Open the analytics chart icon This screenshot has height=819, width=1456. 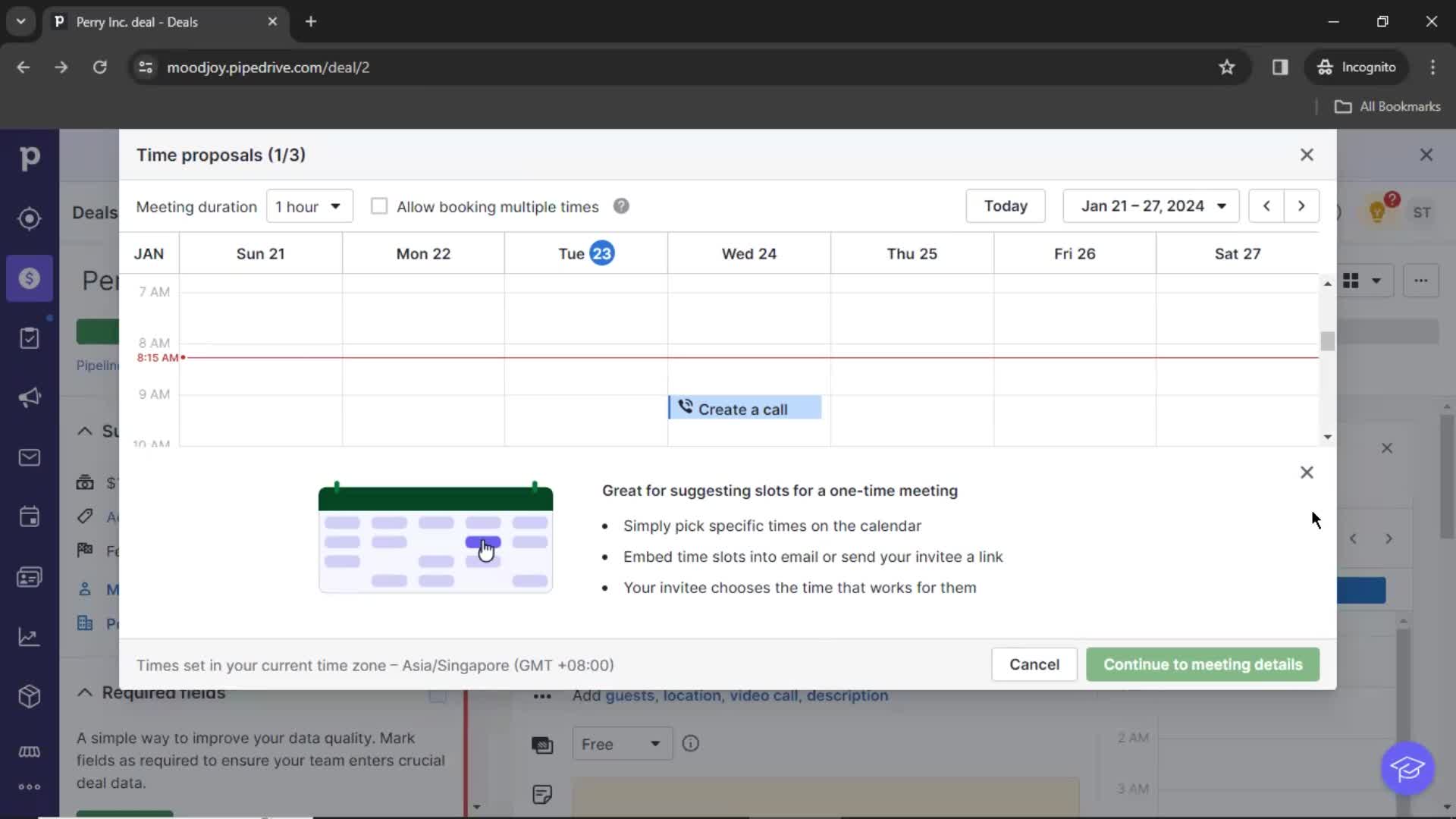coord(29,637)
